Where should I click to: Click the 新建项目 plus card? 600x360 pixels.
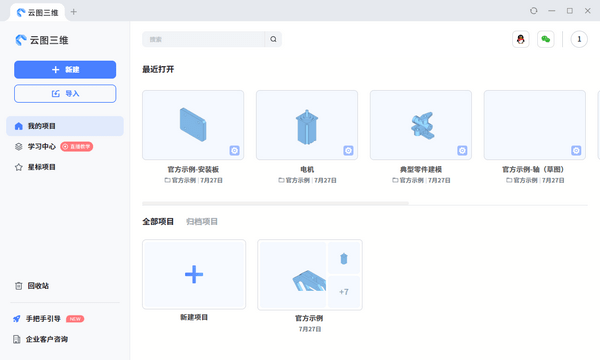194,274
